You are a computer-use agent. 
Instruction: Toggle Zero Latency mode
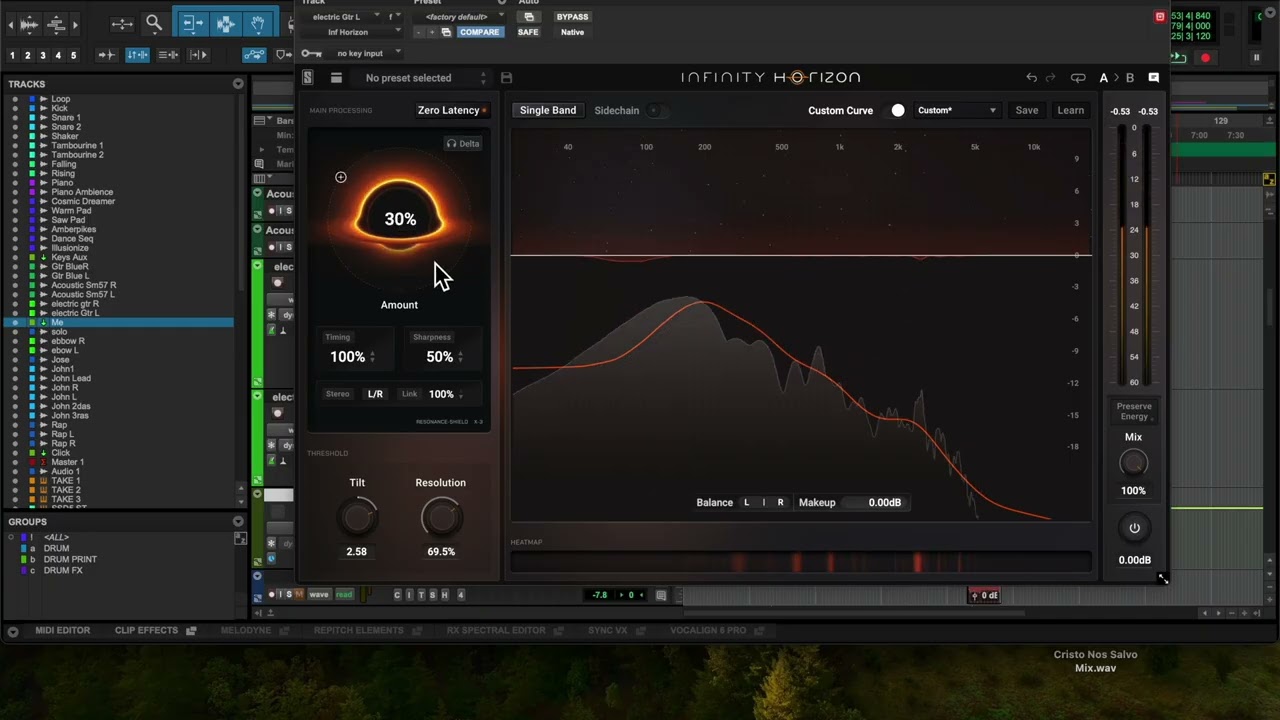(452, 110)
